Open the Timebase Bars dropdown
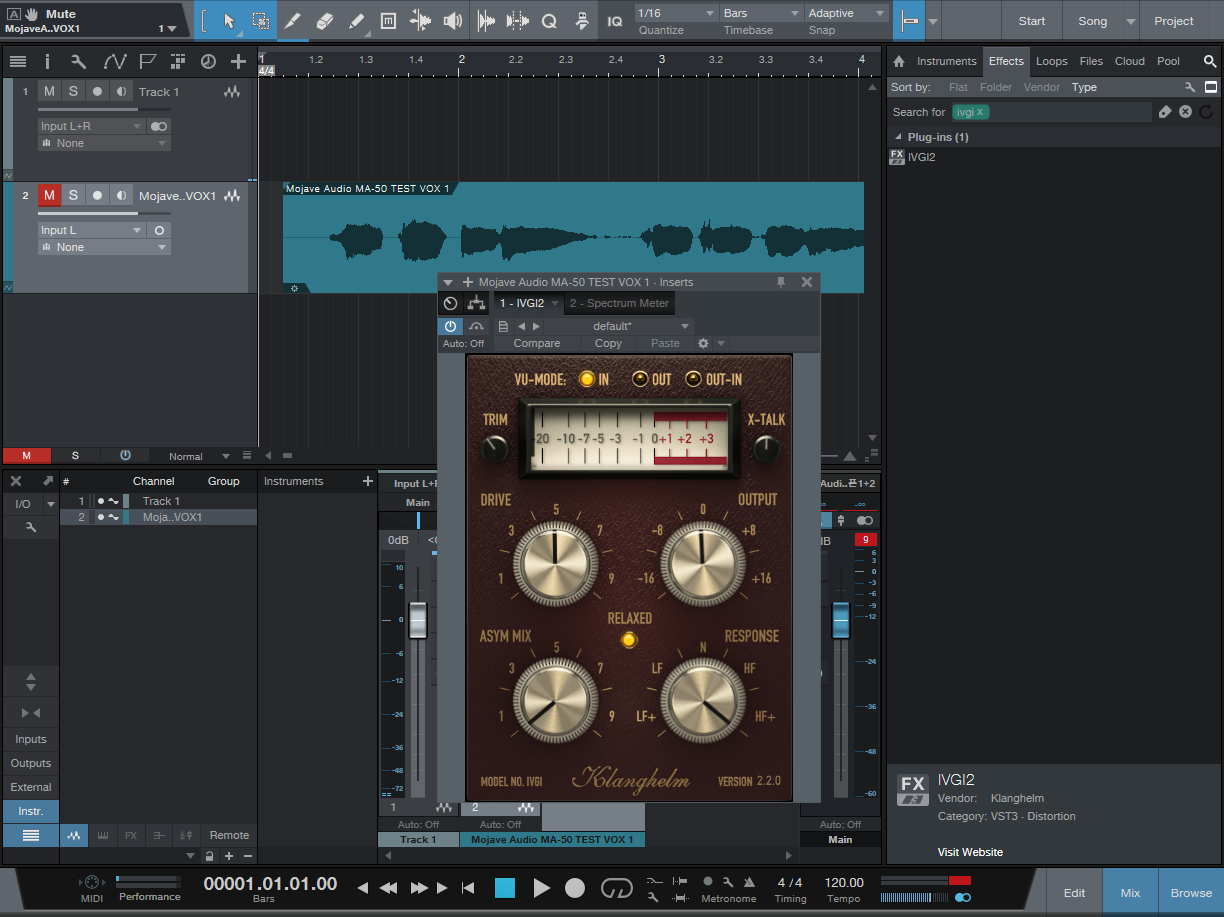This screenshot has width=1224, height=917. pos(762,13)
